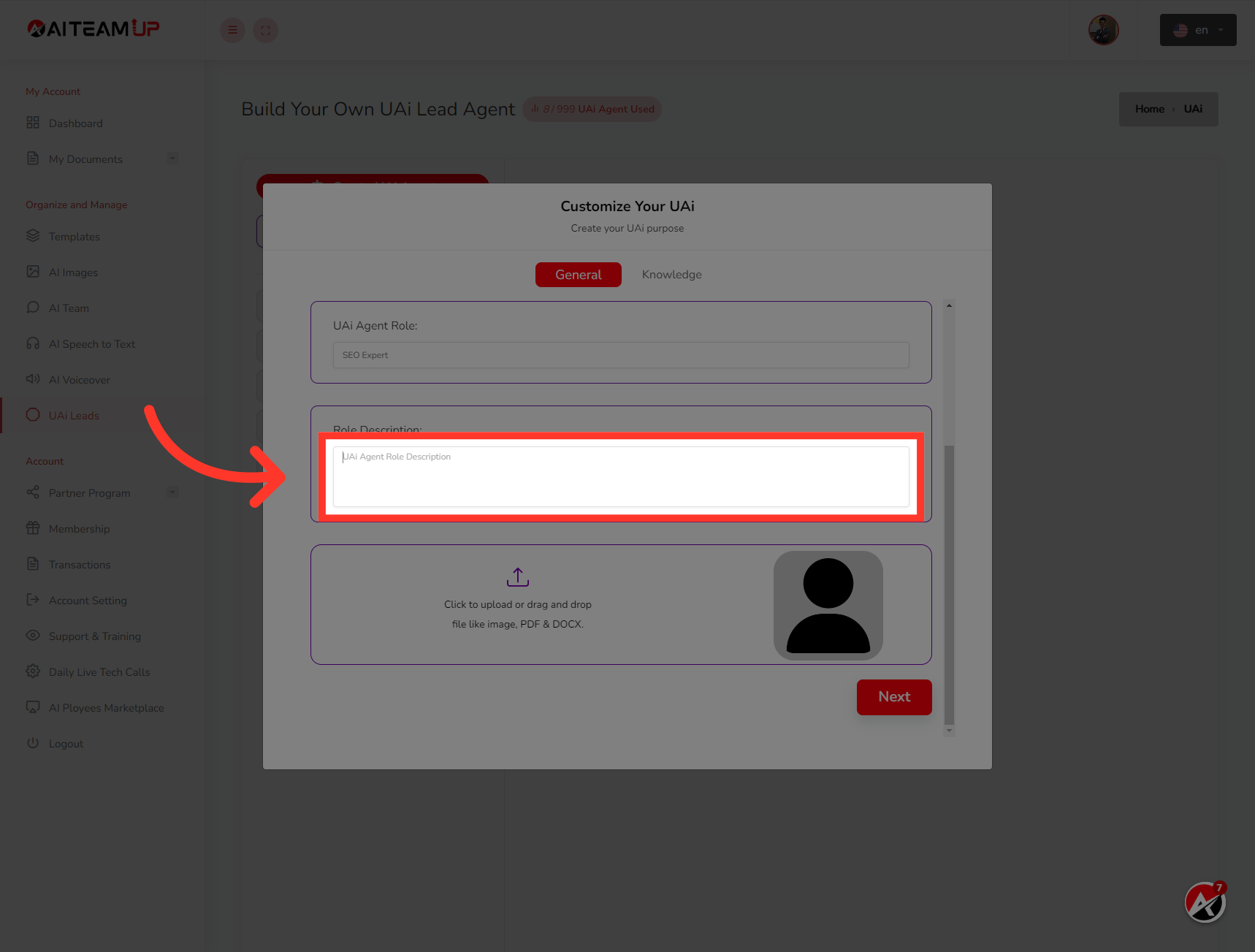Click the modal scrollbar down arrow
The image size is (1255, 952).
tap(949, 730)
